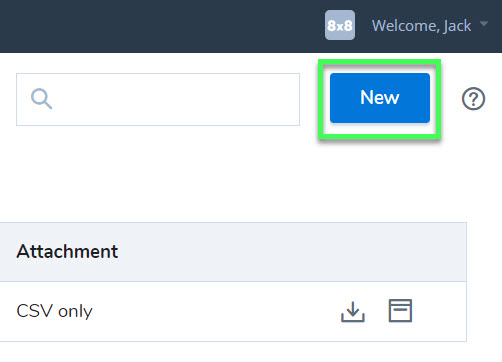Click the Welcome, Jack greeting text

coord(422,26)
